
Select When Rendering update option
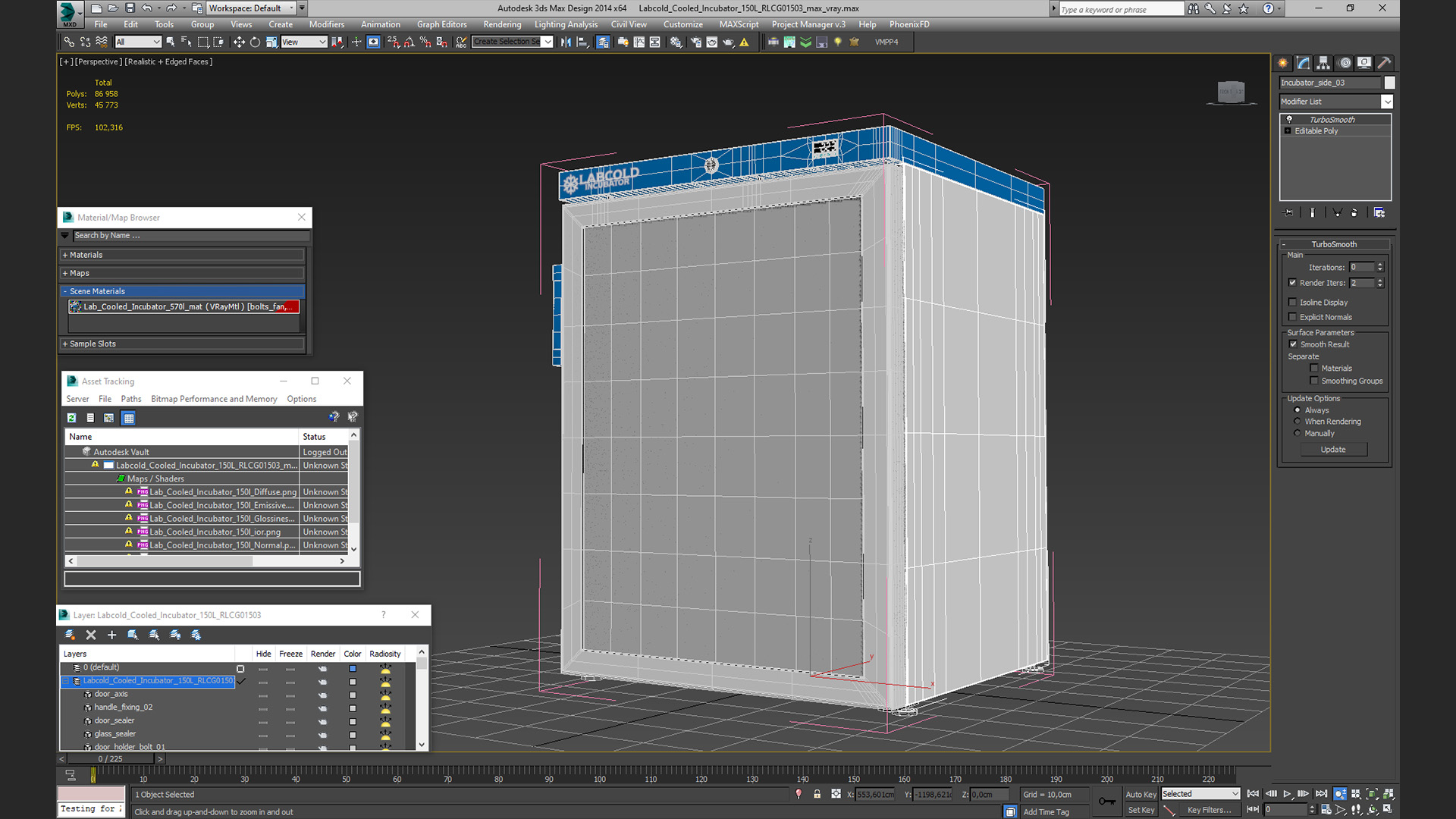pyautogui.click(x=1297, y=422)
